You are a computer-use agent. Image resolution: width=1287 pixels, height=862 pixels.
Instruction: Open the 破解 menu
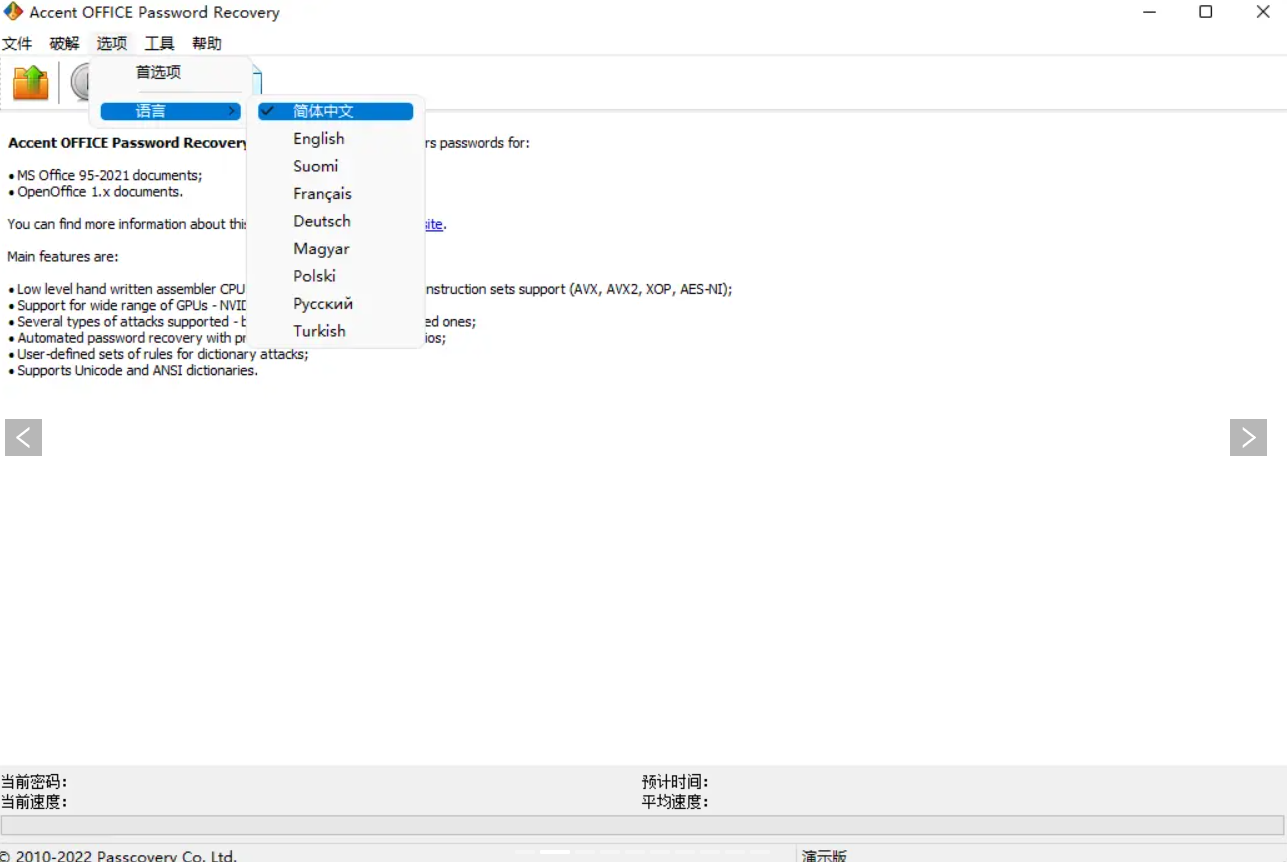[x=64, y=43]
